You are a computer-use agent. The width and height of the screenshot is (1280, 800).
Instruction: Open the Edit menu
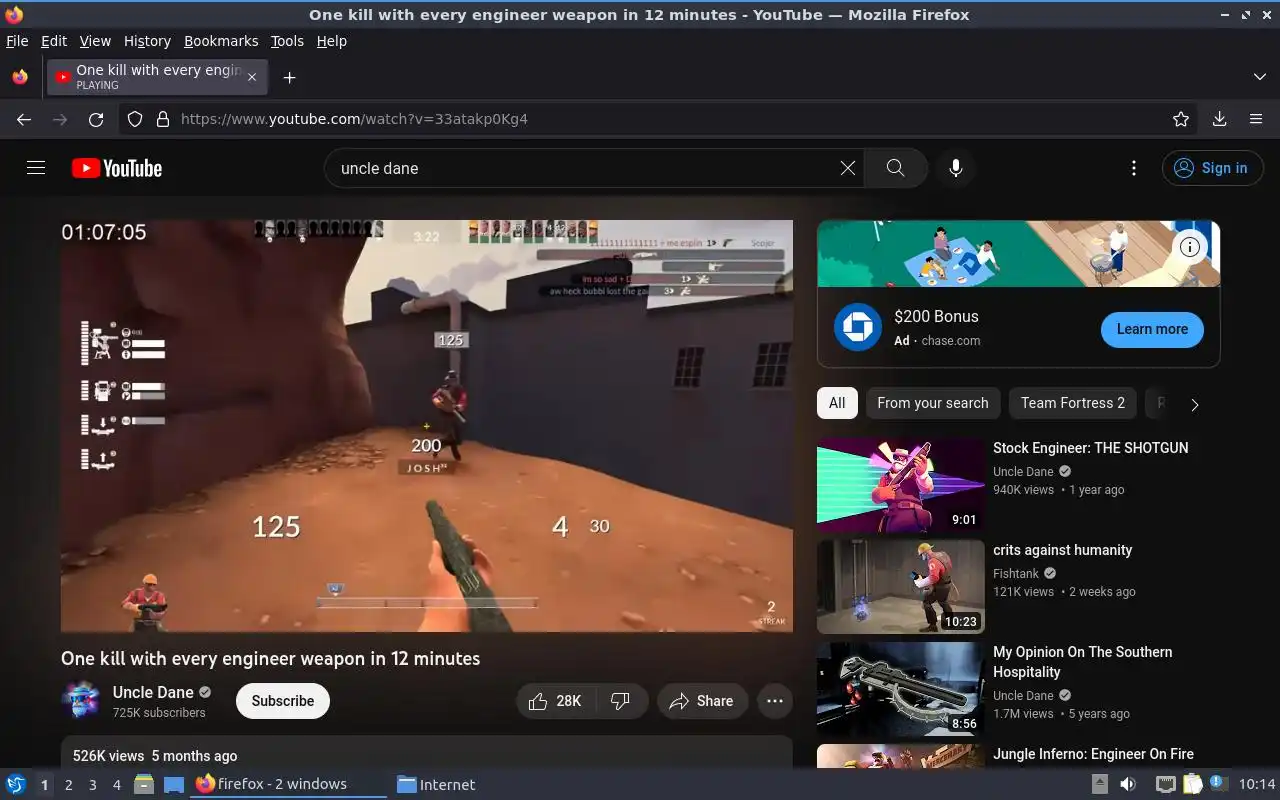(x=54, y=41)
